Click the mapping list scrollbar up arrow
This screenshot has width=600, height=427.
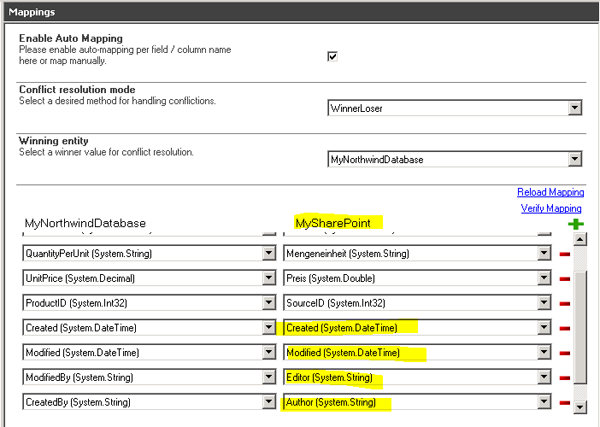point(581,240)
